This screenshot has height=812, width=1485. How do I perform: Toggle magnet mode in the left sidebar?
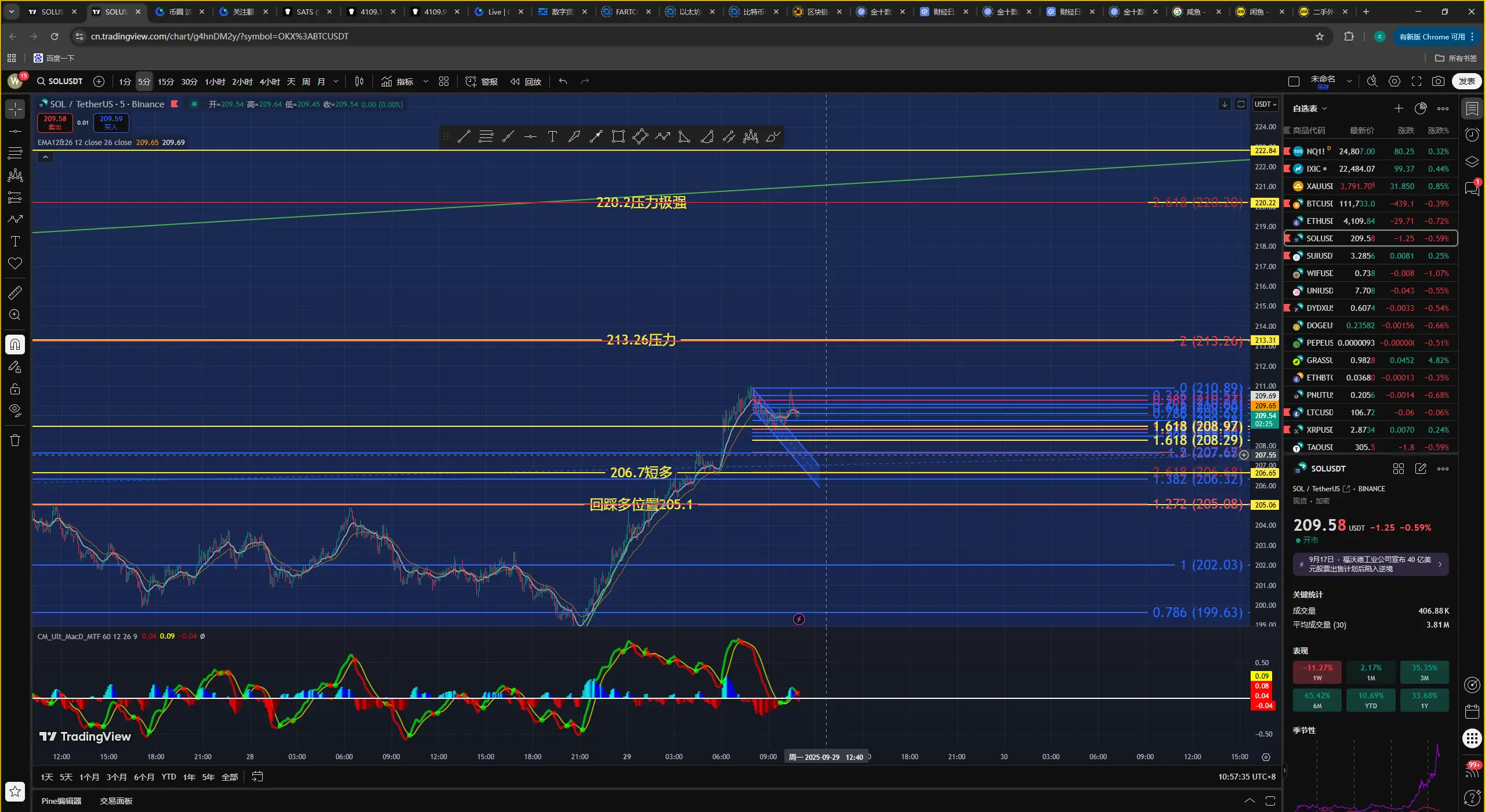(x=15, y=345)
